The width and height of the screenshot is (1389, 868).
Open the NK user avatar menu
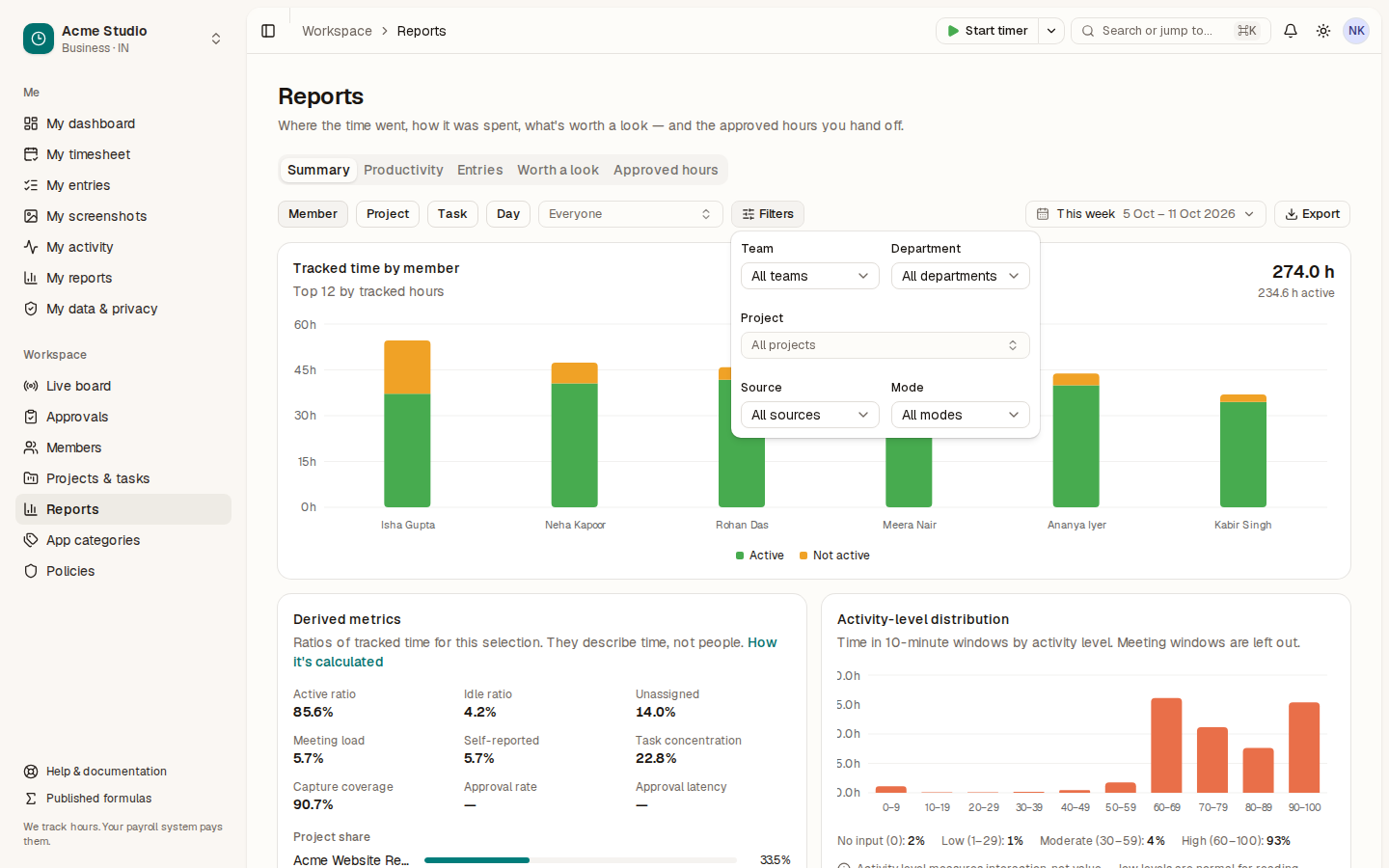pos(1356,31)
